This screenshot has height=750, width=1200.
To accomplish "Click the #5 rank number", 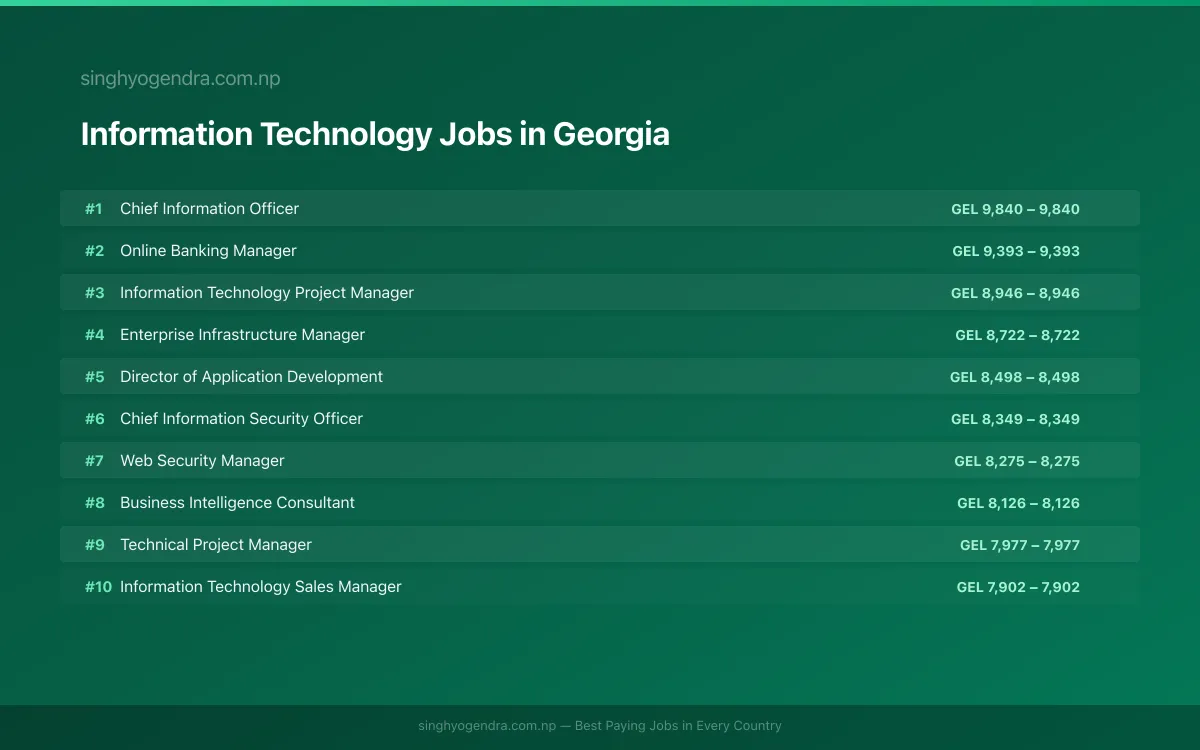I will coord(94,377).
